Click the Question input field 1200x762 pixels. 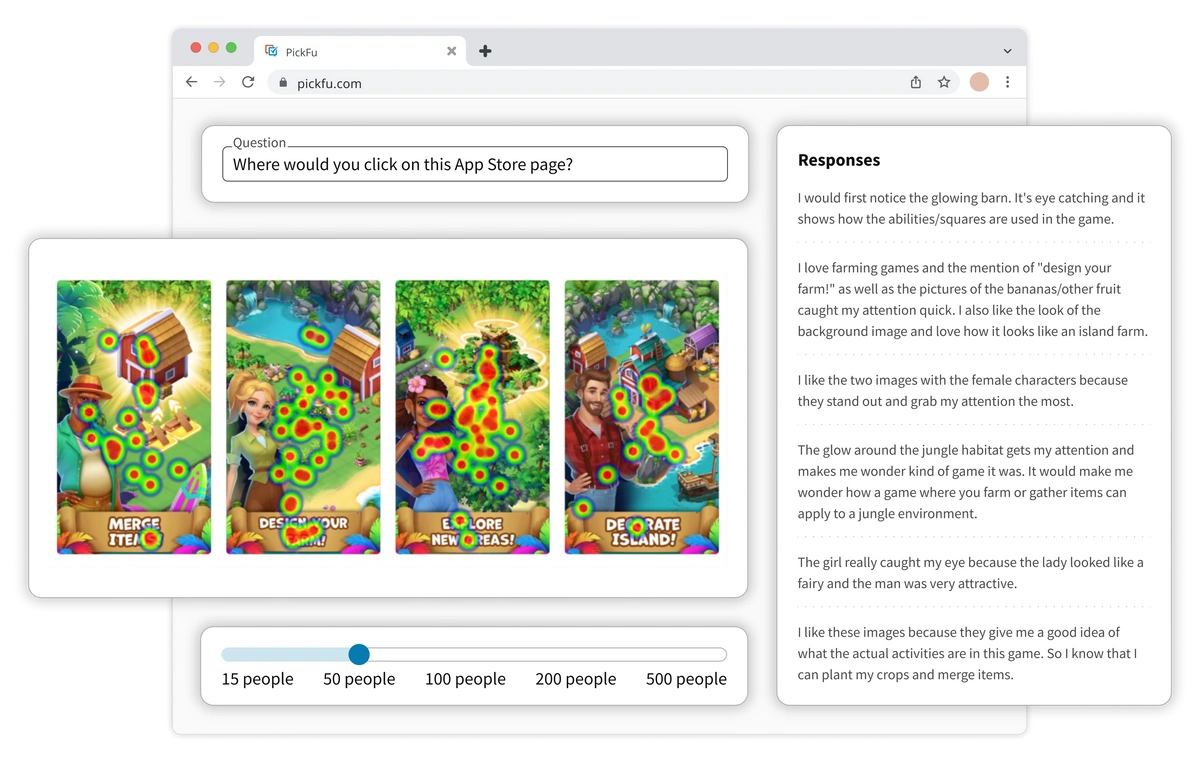(474, 164)
